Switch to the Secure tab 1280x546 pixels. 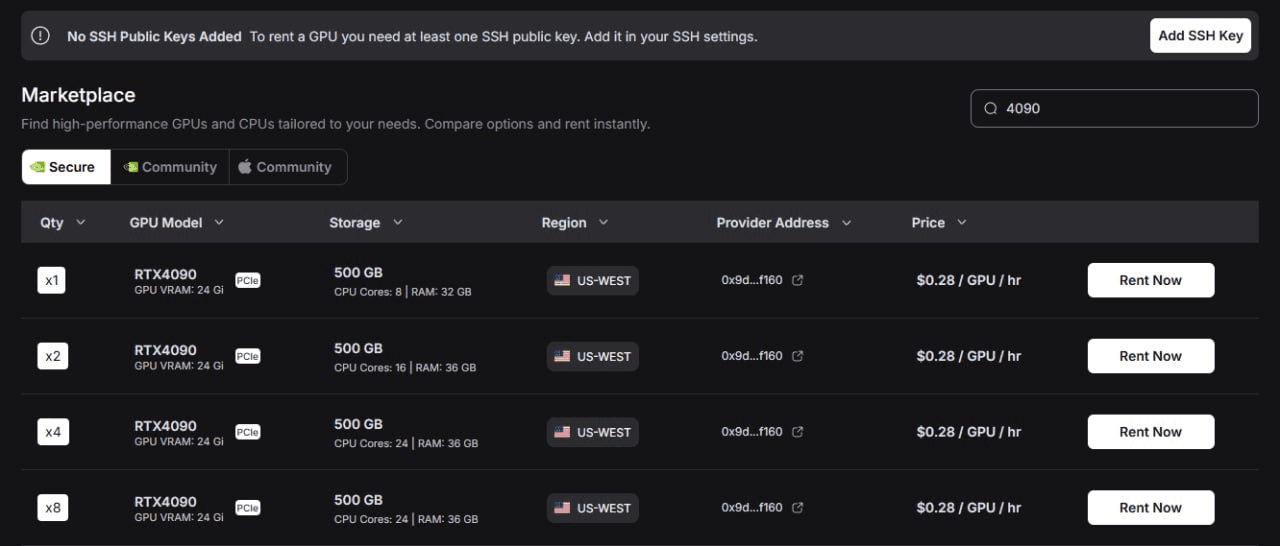[66, 167]
